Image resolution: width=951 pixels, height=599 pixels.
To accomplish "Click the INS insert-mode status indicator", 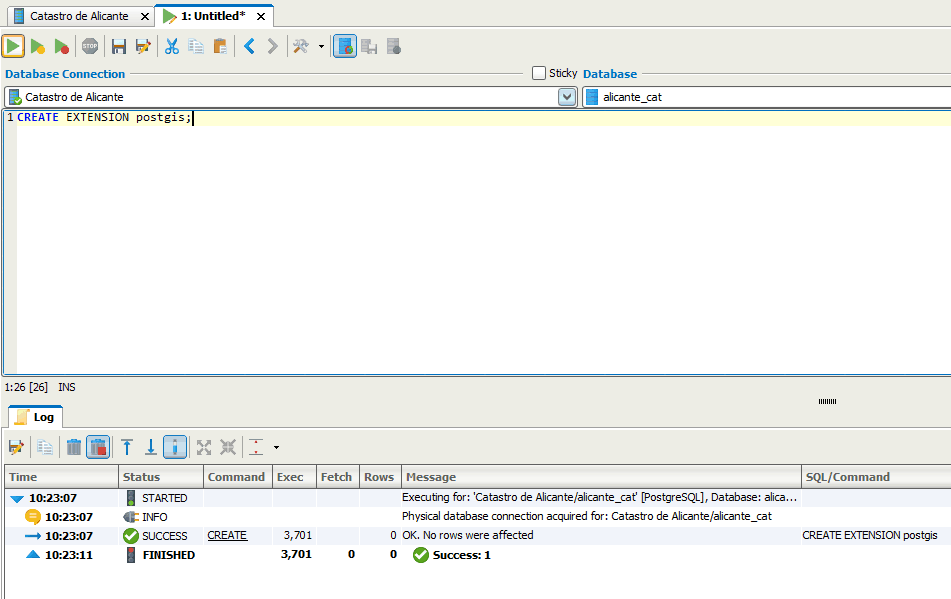I will [x=67, y=387].
